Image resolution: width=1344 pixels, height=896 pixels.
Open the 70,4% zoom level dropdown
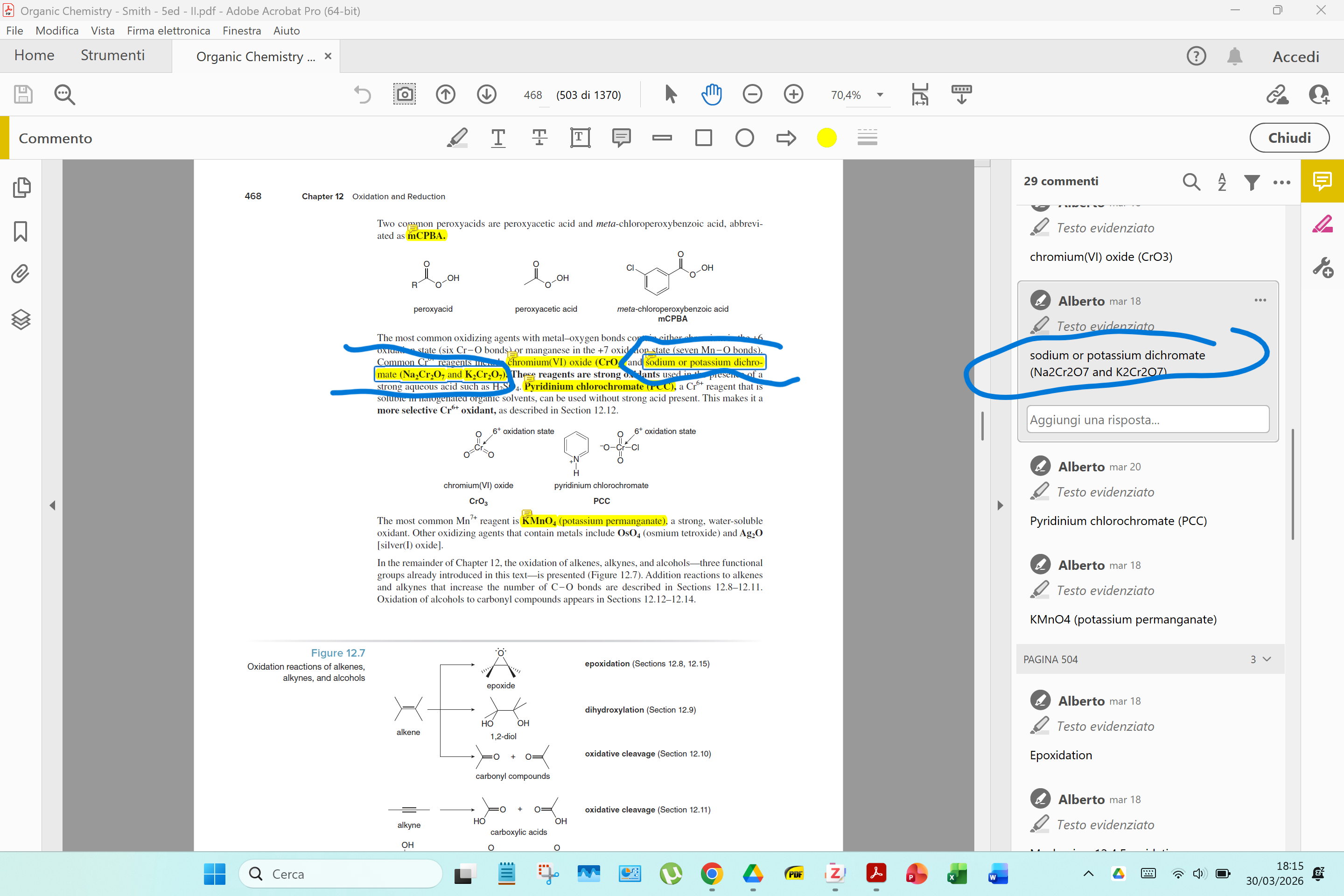pyautogui.click(x=880, y=95)
